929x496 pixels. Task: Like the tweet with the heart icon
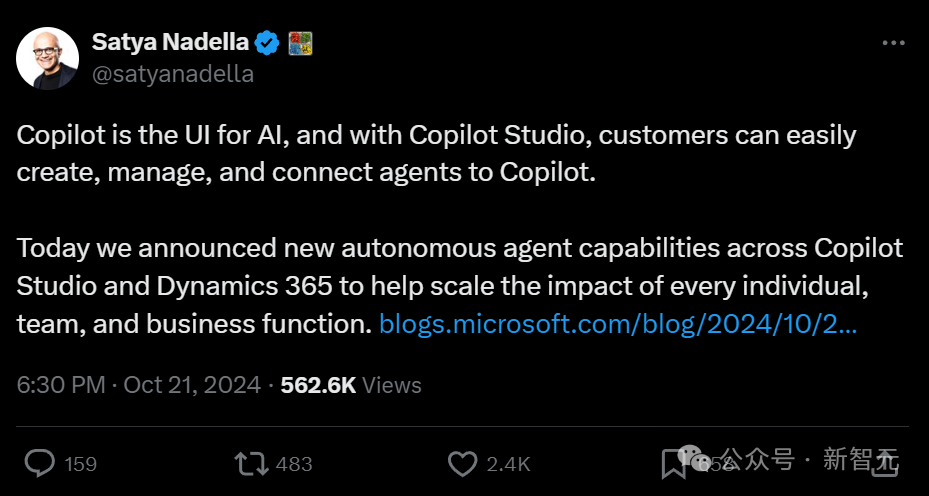(462, 463)
